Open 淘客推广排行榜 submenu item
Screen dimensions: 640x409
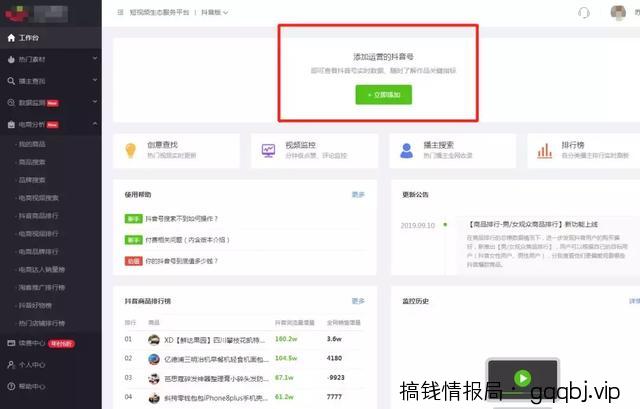(41, 287)
